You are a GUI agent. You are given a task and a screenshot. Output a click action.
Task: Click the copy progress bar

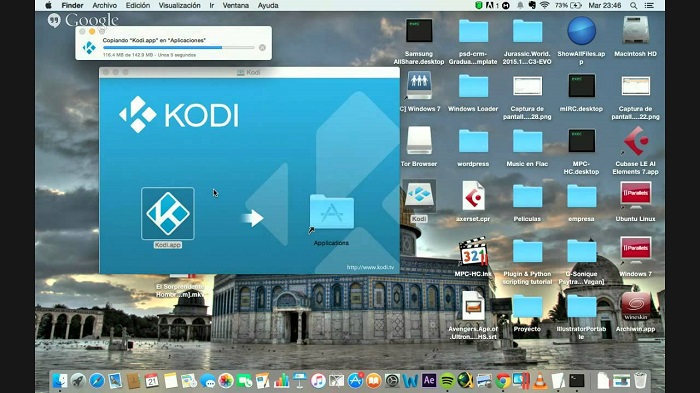click(179, 47)
